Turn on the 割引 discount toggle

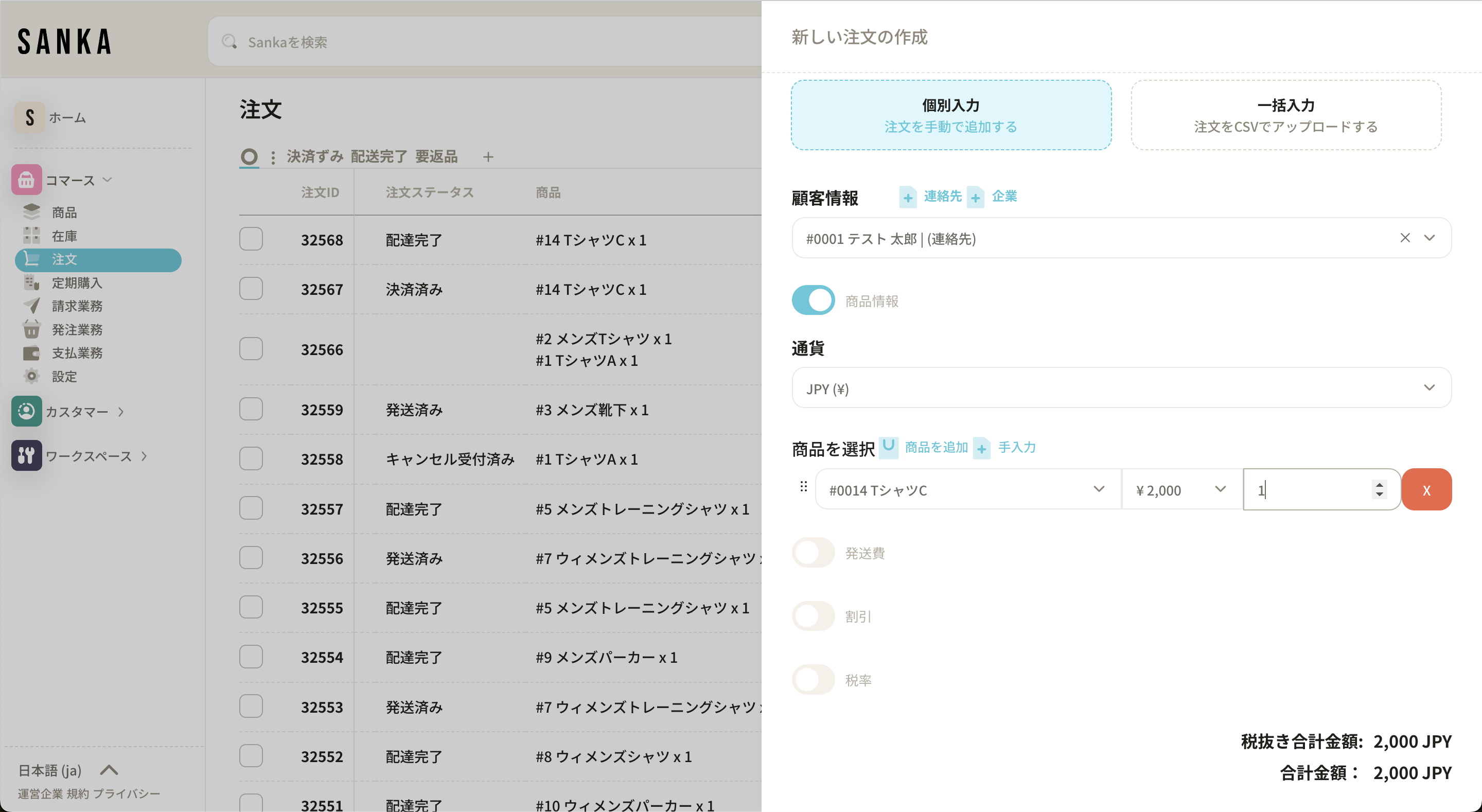pos(813,616)
